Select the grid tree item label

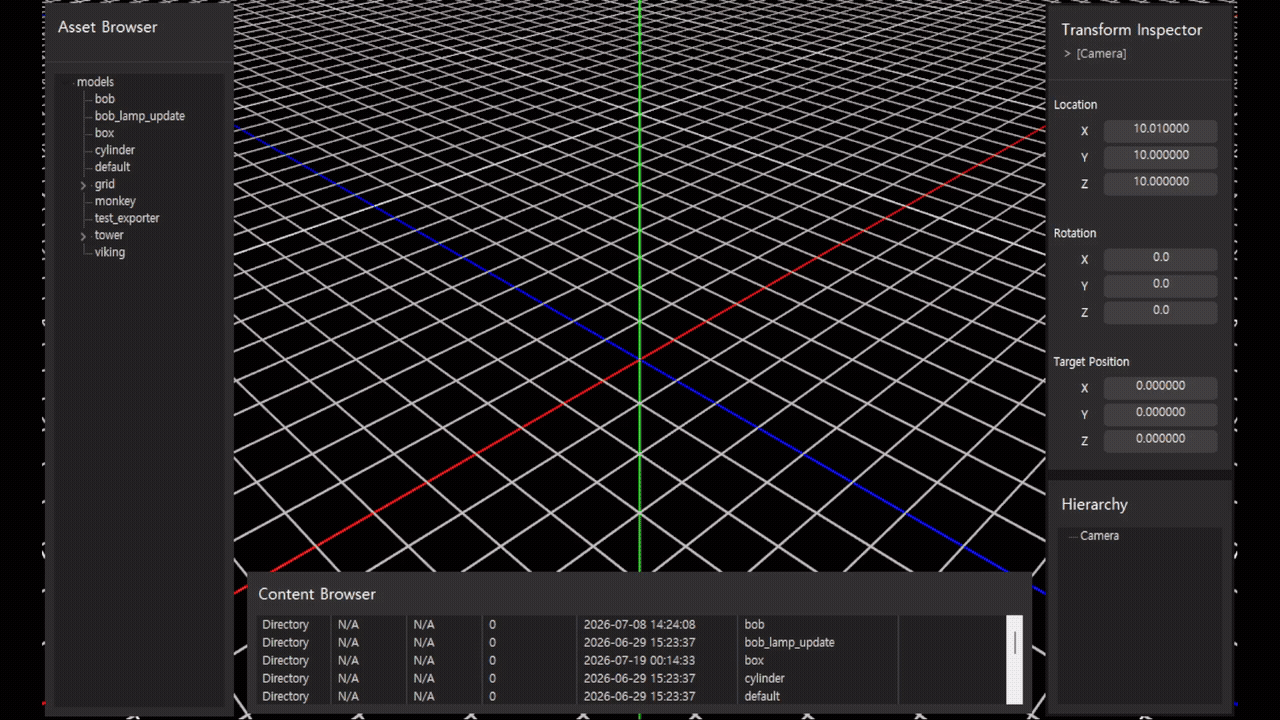(x=105, y=184)
